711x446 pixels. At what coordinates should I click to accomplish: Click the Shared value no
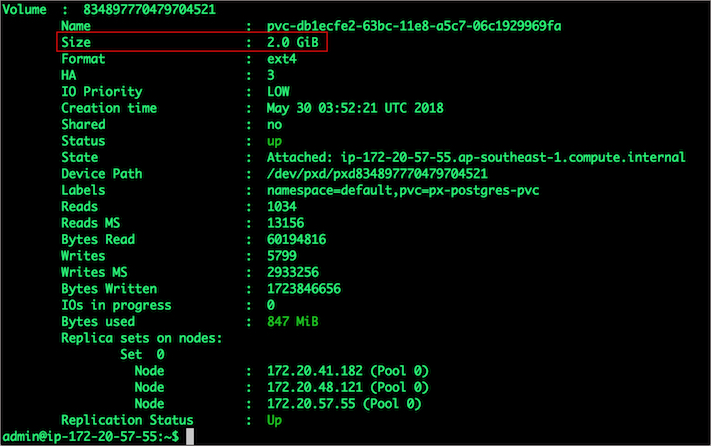tap(275, 124)
